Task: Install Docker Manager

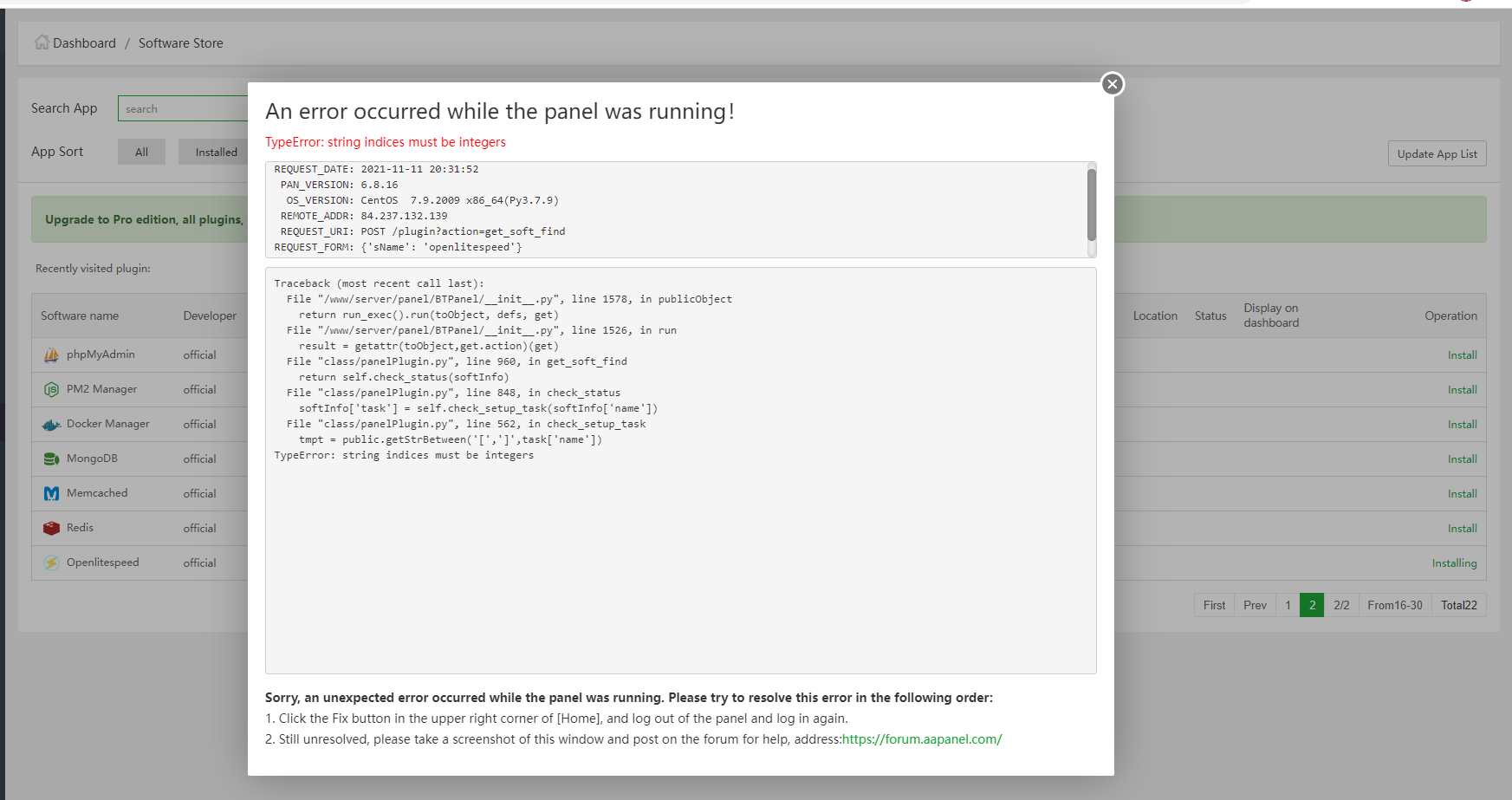Action: tap(1462, 425)
